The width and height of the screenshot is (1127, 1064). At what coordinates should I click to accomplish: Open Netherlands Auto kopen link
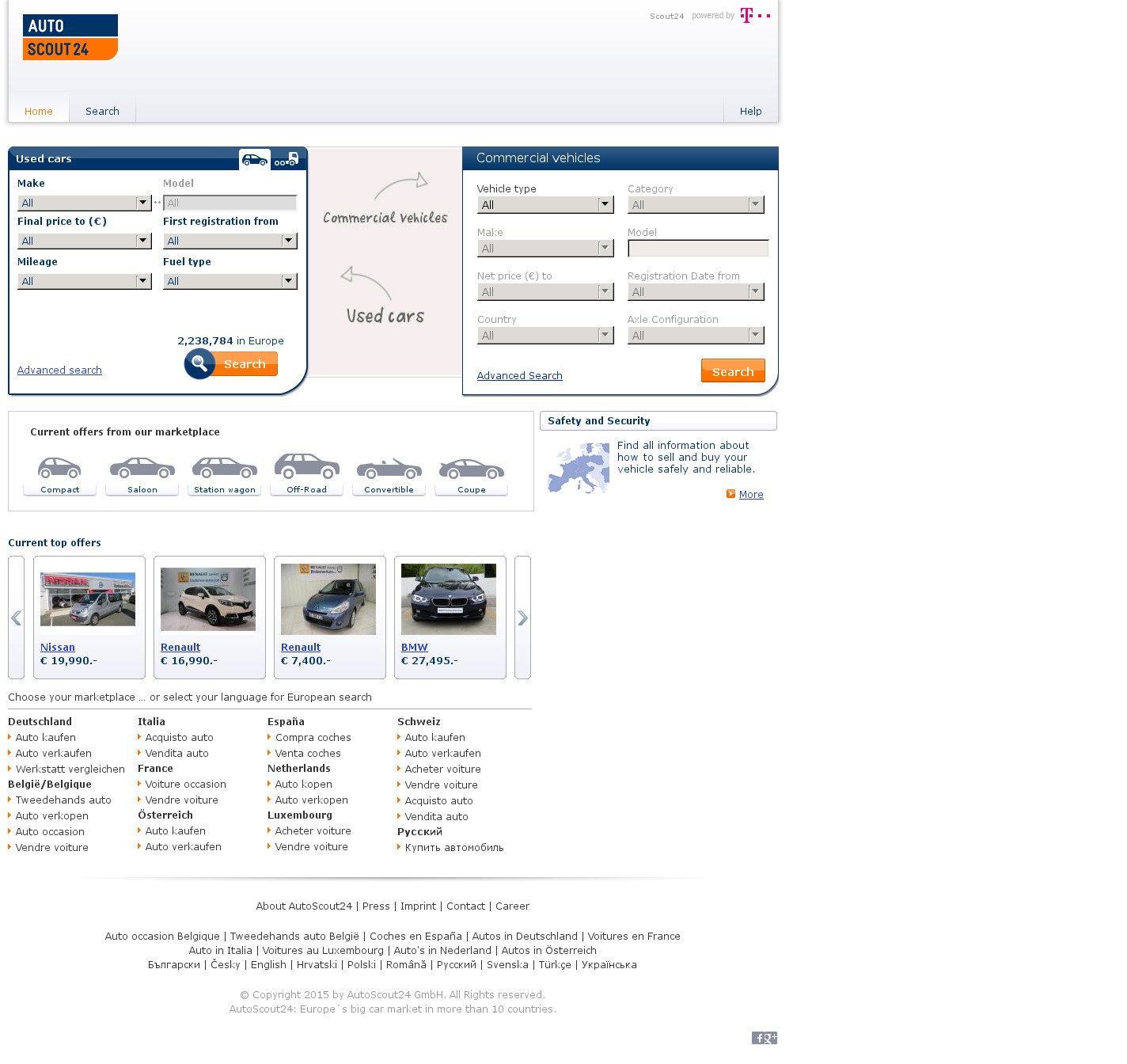coord(304,785)
